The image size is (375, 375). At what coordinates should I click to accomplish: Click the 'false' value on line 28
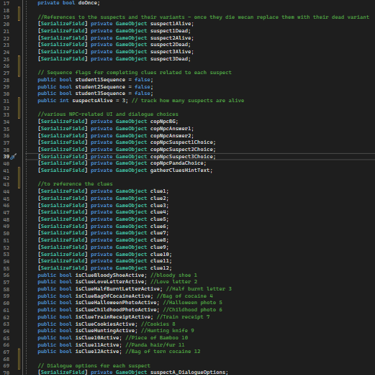(142, 80)
